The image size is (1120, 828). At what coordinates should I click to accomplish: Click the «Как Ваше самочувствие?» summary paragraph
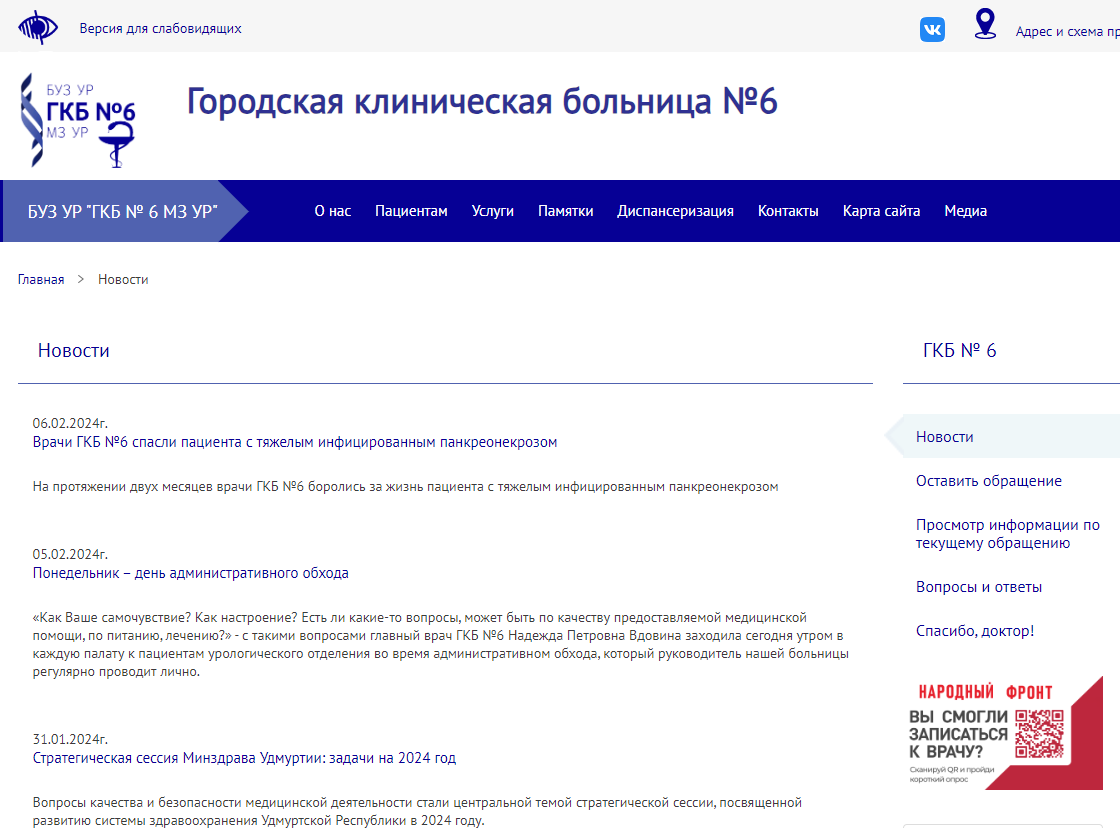tap(441, 644)
